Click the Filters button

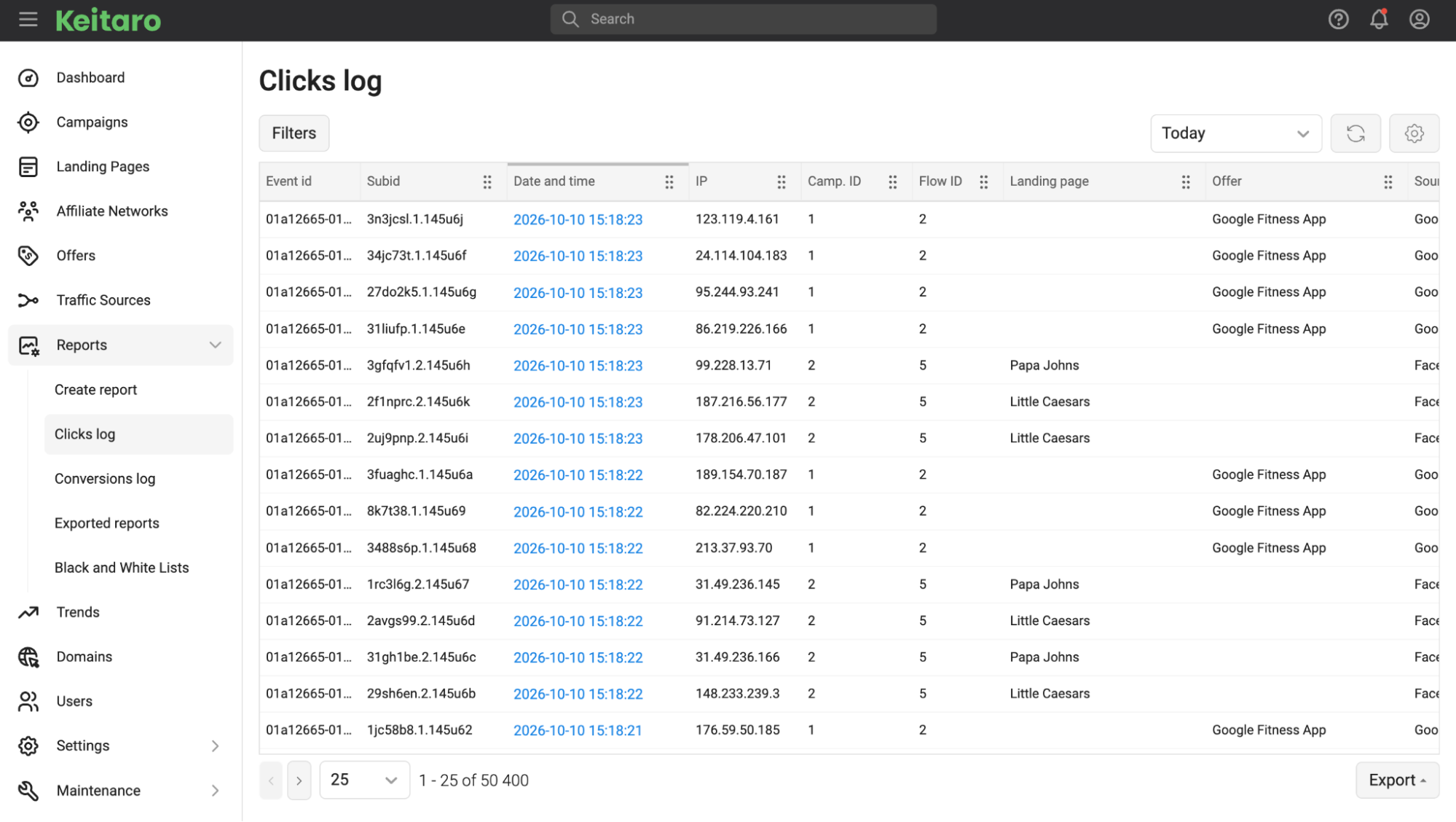coord(294,133)
